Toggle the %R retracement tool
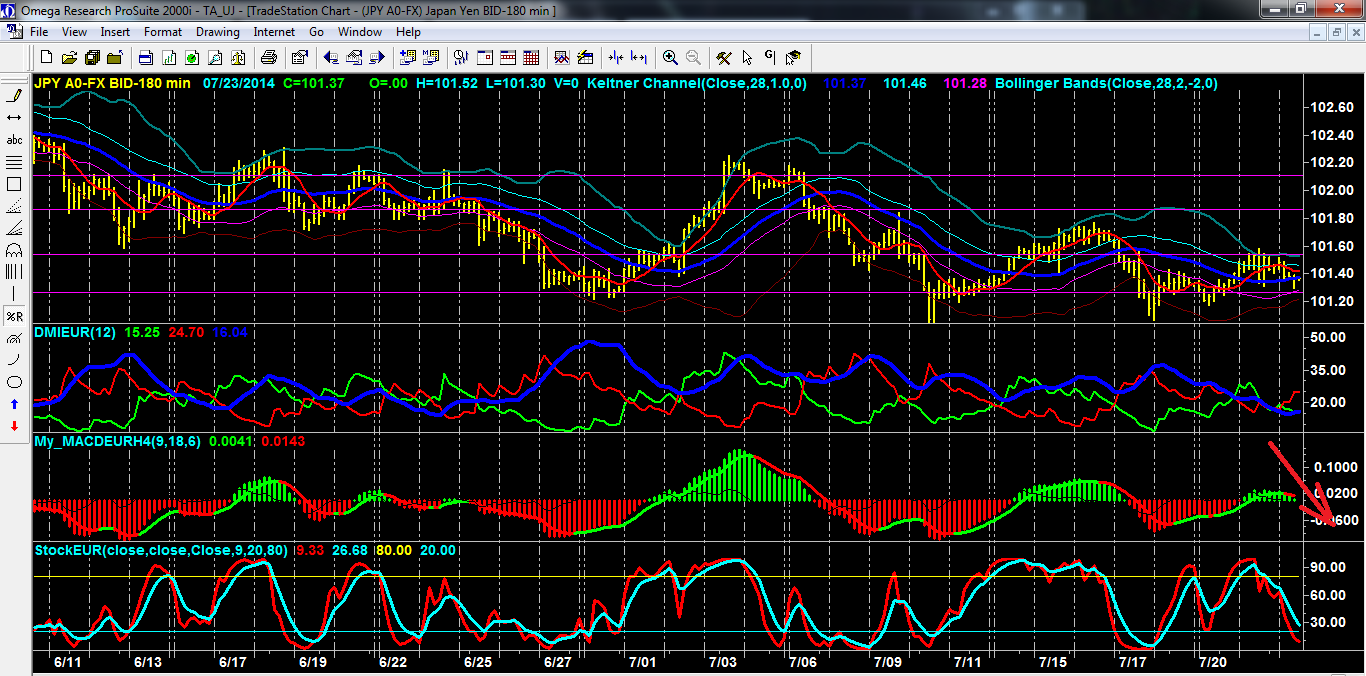This screenshot has height=676, width=1366. pyautogui.click(x=14, y=316)
